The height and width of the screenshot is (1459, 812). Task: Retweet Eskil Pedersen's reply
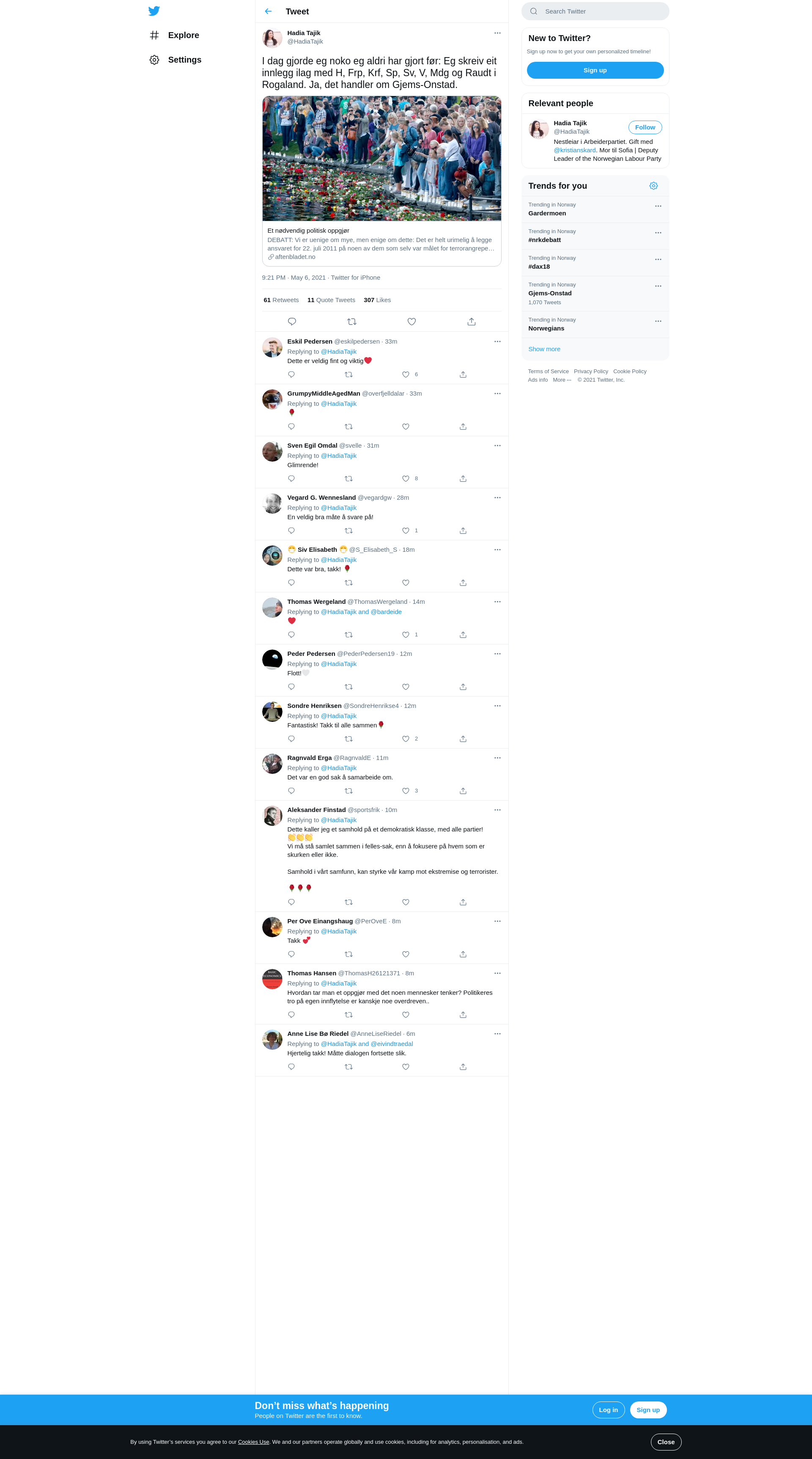pyautogui.click(x=349, y=374)
